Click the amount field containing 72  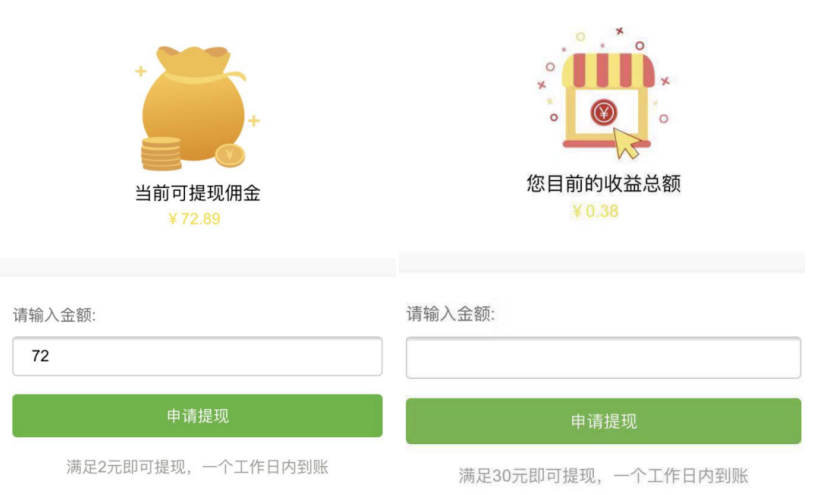[x=197, y=356]
